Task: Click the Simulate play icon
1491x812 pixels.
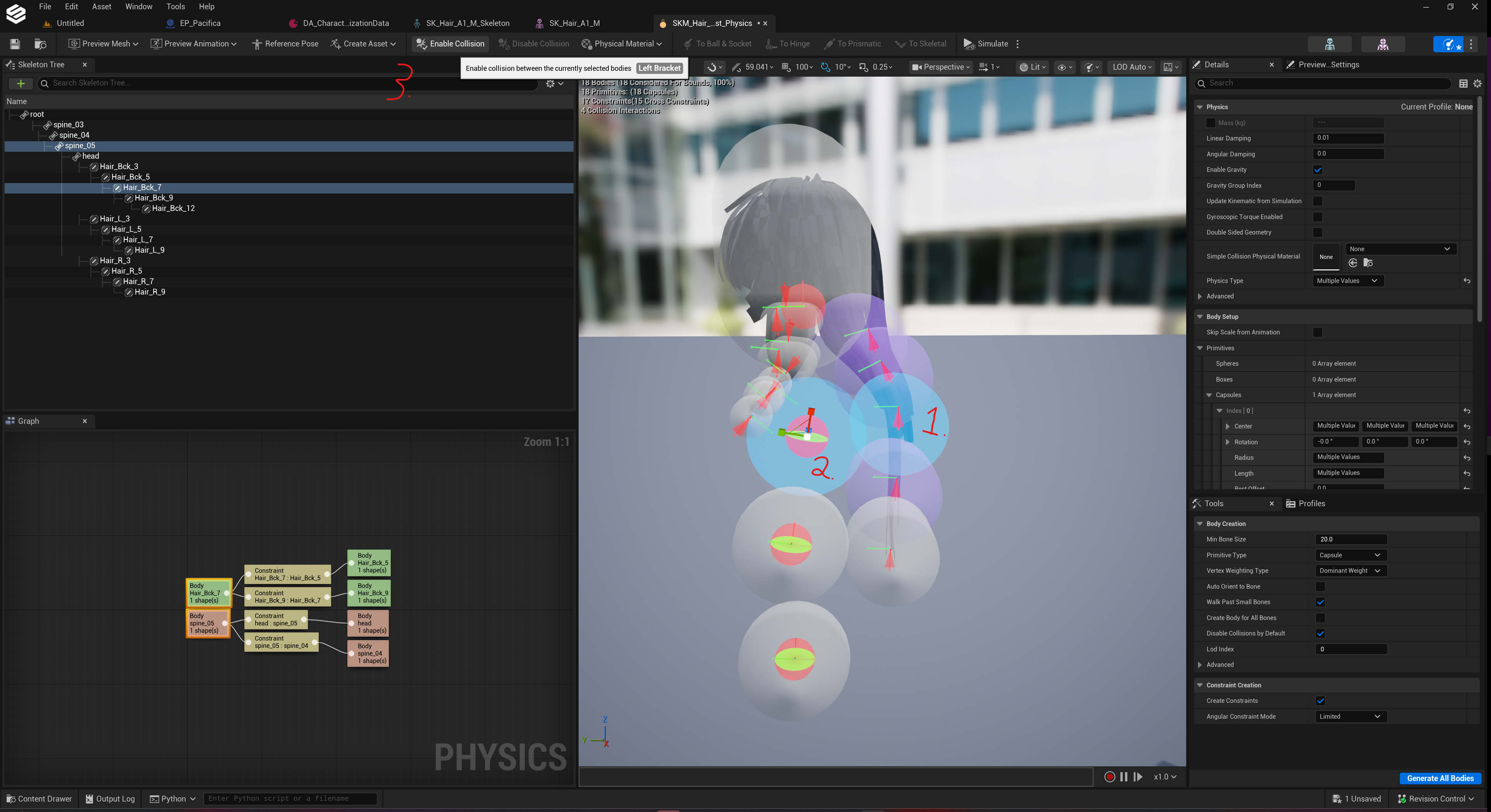Action: coord(969,44)
